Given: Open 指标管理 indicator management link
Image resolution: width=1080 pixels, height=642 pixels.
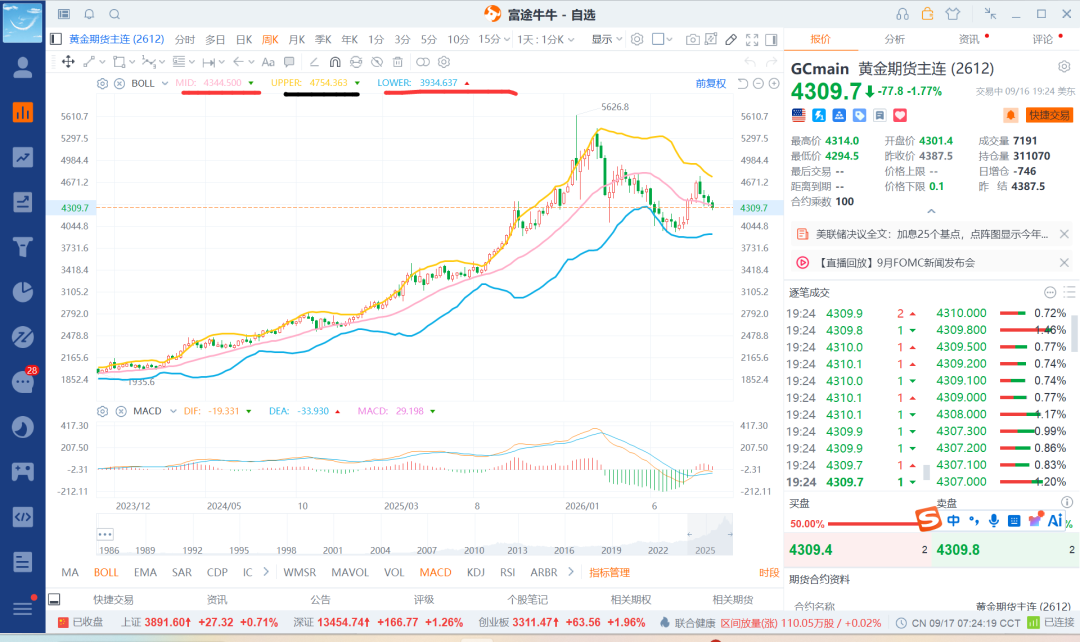Looking at the screenshot, I should (x=610, y=572).
